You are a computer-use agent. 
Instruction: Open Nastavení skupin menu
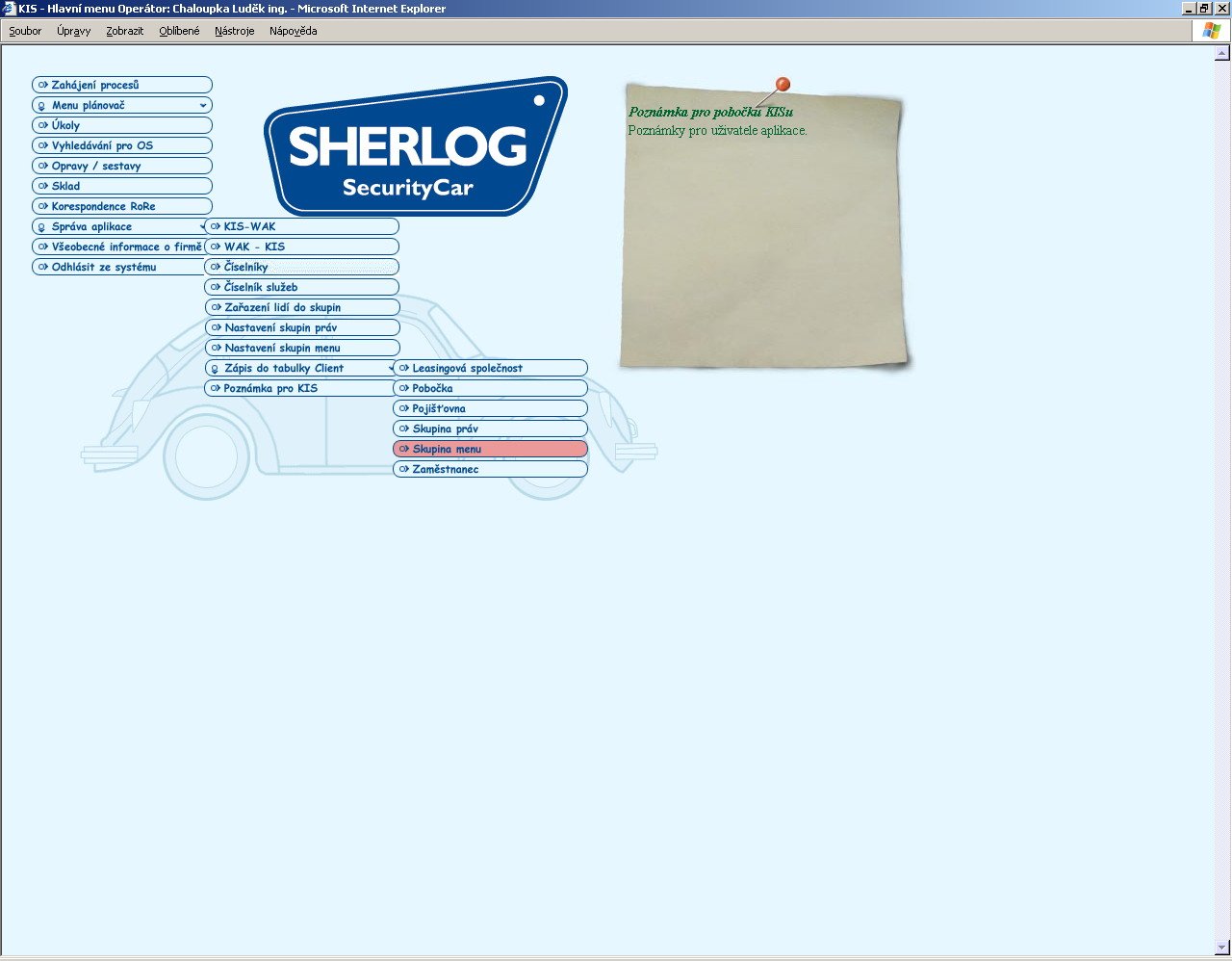click(302, 348)
